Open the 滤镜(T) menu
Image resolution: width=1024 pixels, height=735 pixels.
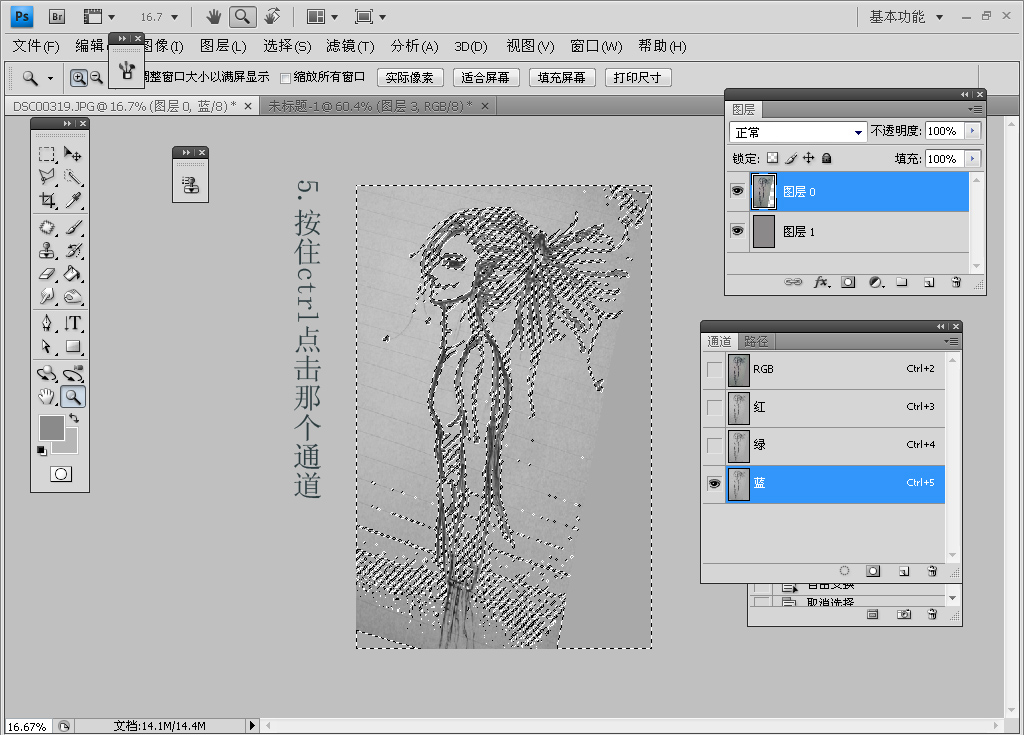pos(349,46)
